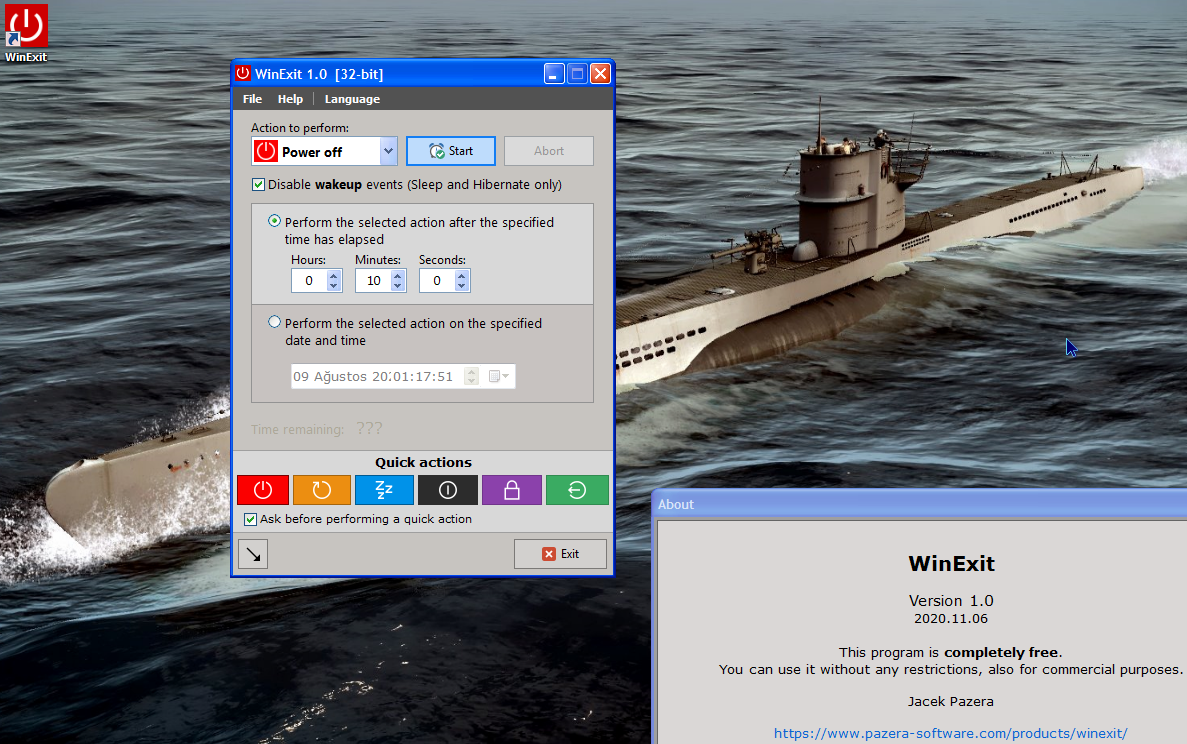Click the 'Time remaining:' label
1187x744 pixels.
(298, 429)
